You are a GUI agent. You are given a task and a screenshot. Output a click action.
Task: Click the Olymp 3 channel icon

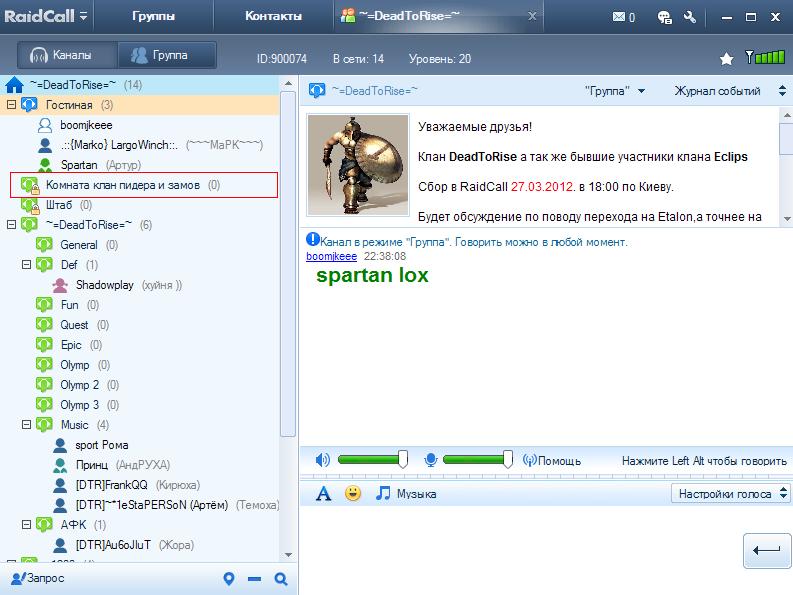coord(44,405)
